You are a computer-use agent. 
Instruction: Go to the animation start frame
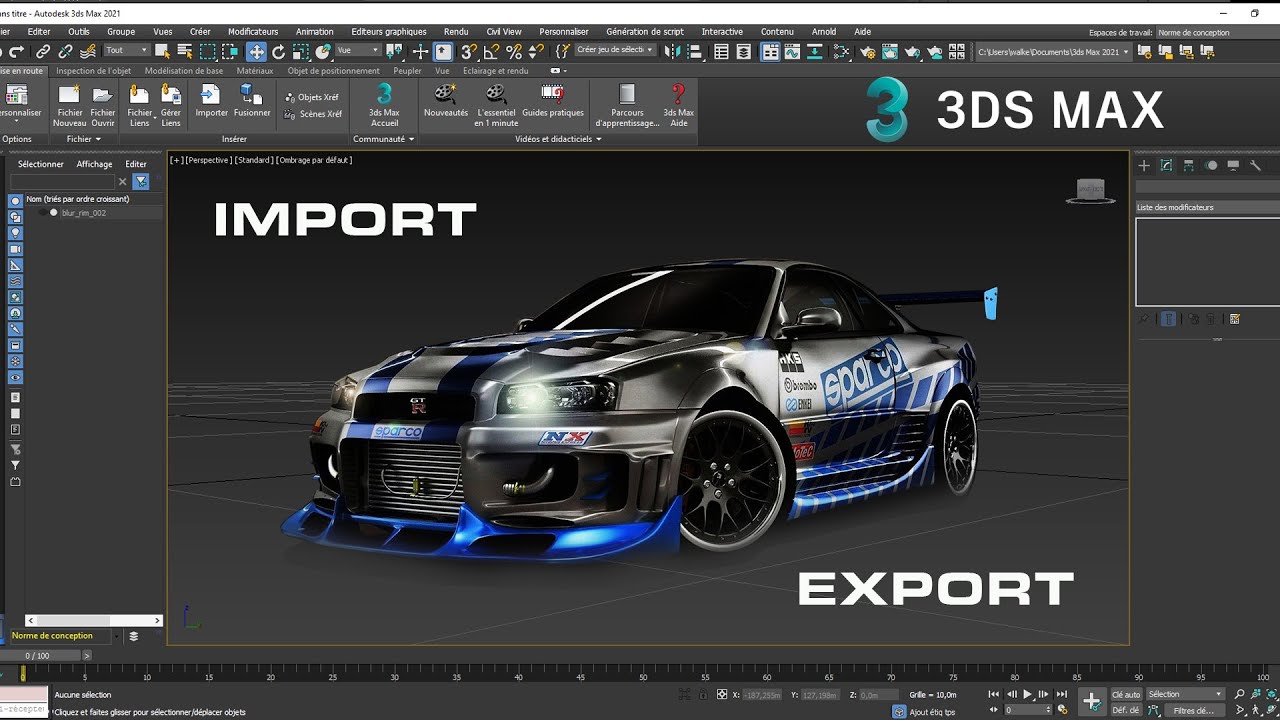click(994, 694)
